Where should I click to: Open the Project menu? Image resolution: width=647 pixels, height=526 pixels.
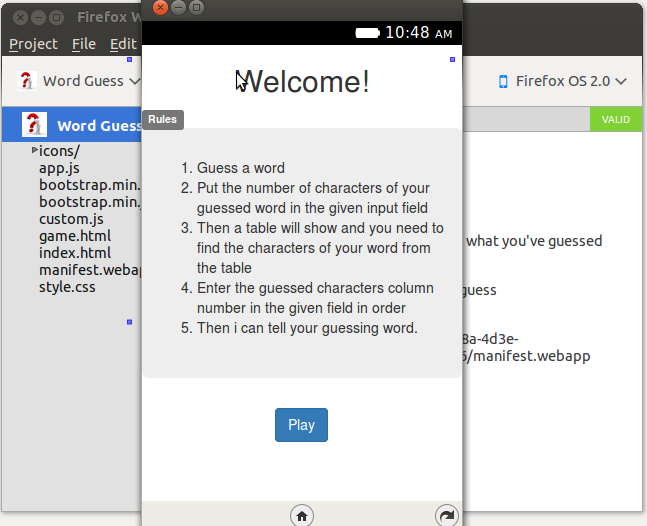33,44
